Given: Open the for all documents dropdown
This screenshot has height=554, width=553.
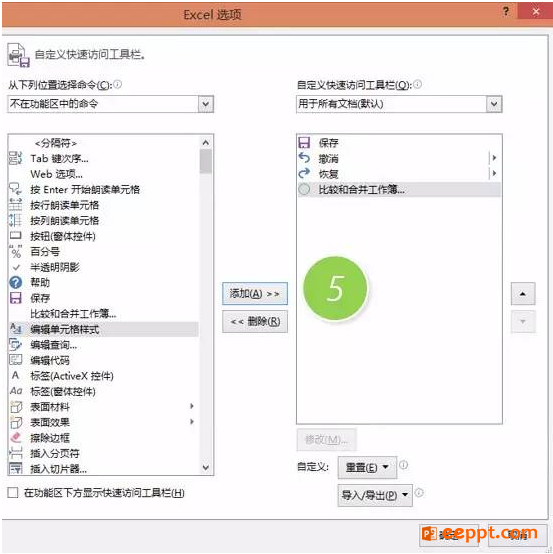Looking at the screenshot, I should pos(399,104).
